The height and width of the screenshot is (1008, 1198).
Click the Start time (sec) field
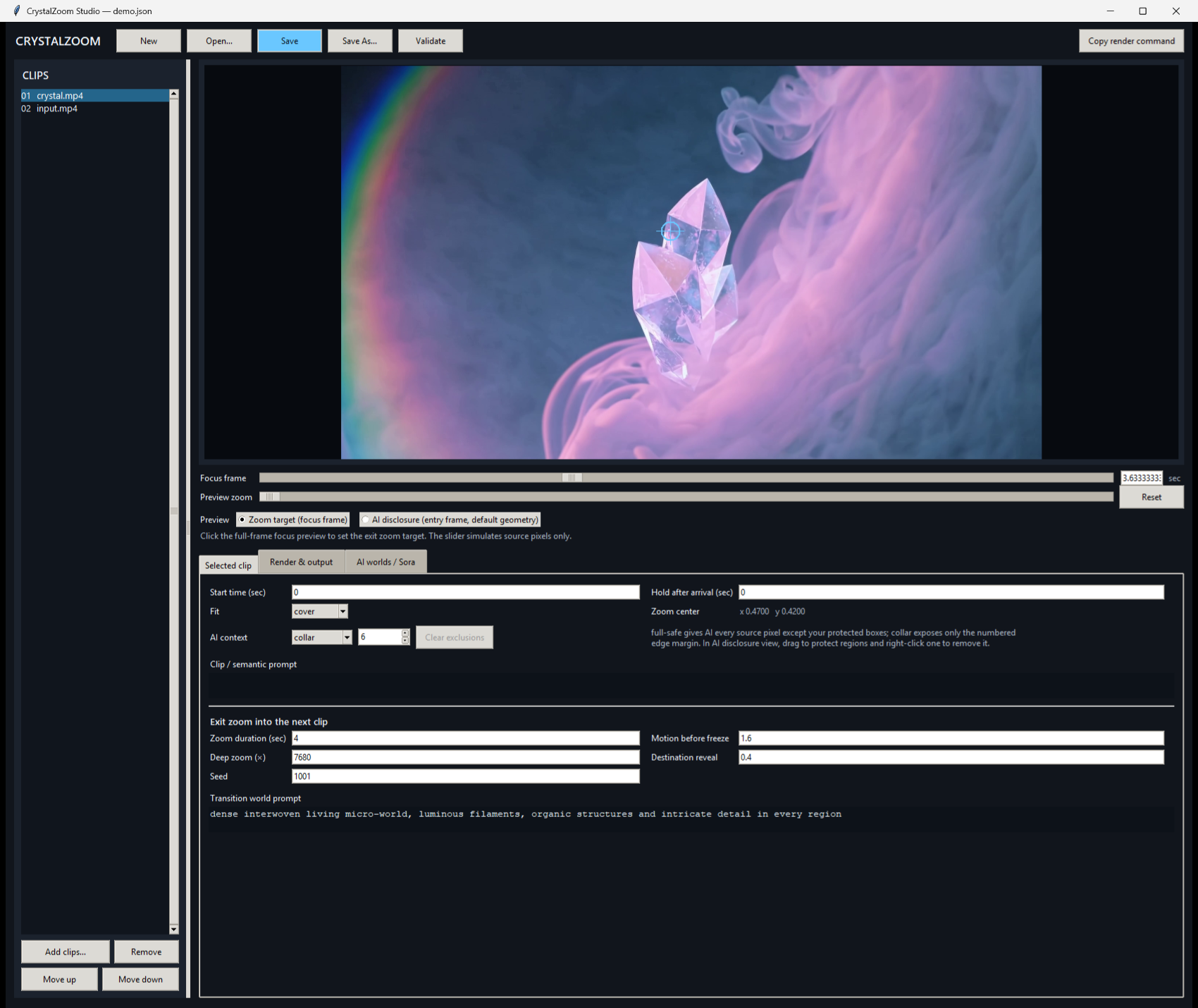[x=466, y=592]
